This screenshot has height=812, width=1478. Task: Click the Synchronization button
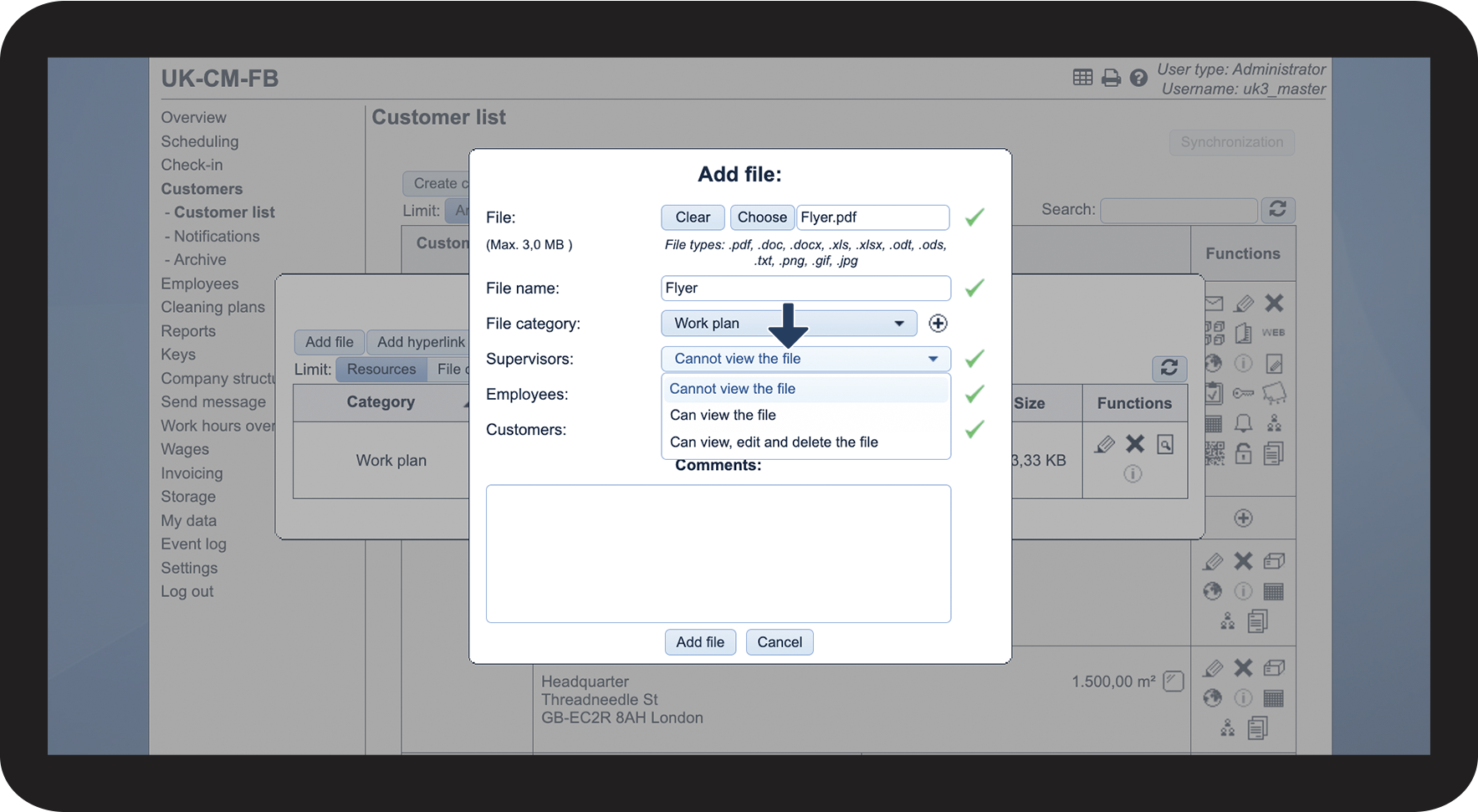tap(1232, 142)
